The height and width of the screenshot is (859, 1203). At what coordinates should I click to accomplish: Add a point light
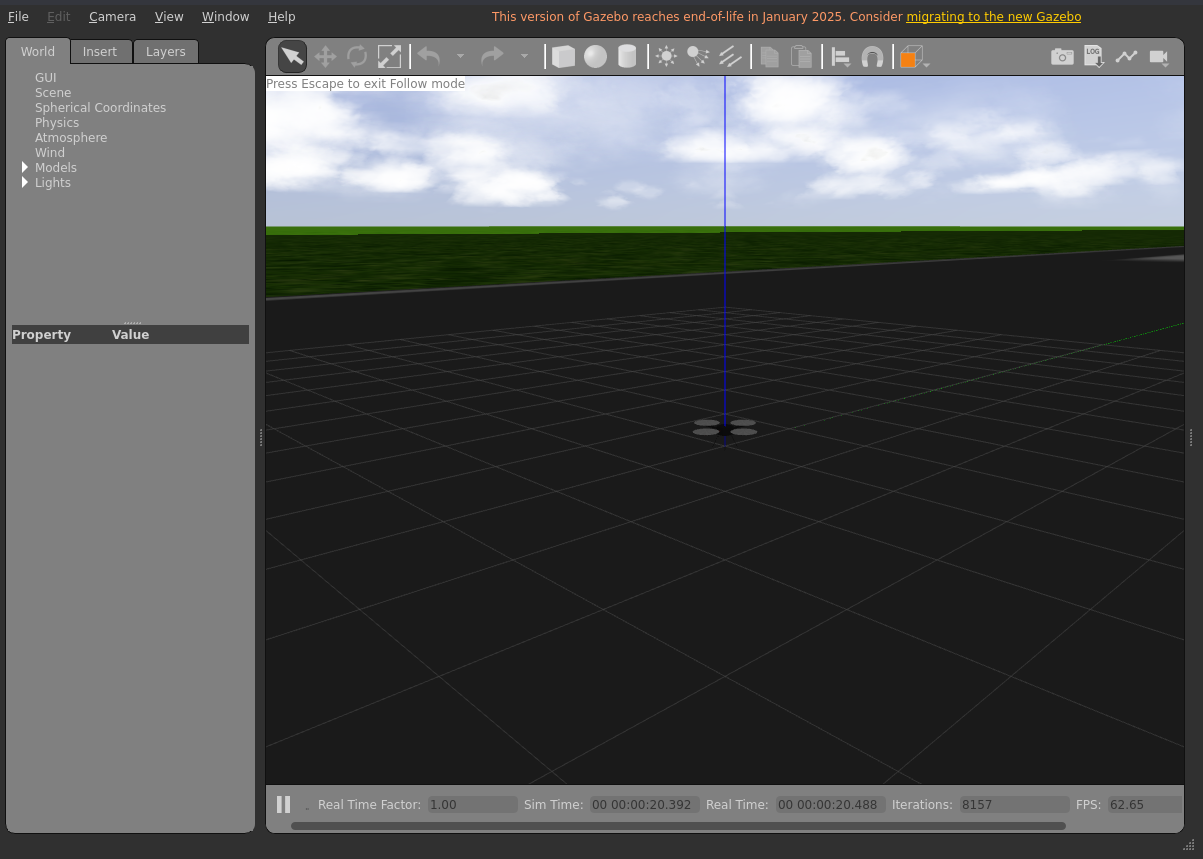pos(666,57)
